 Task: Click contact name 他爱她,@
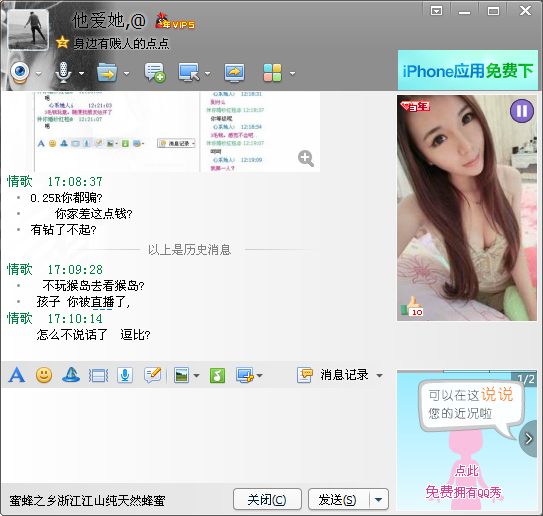109,21
